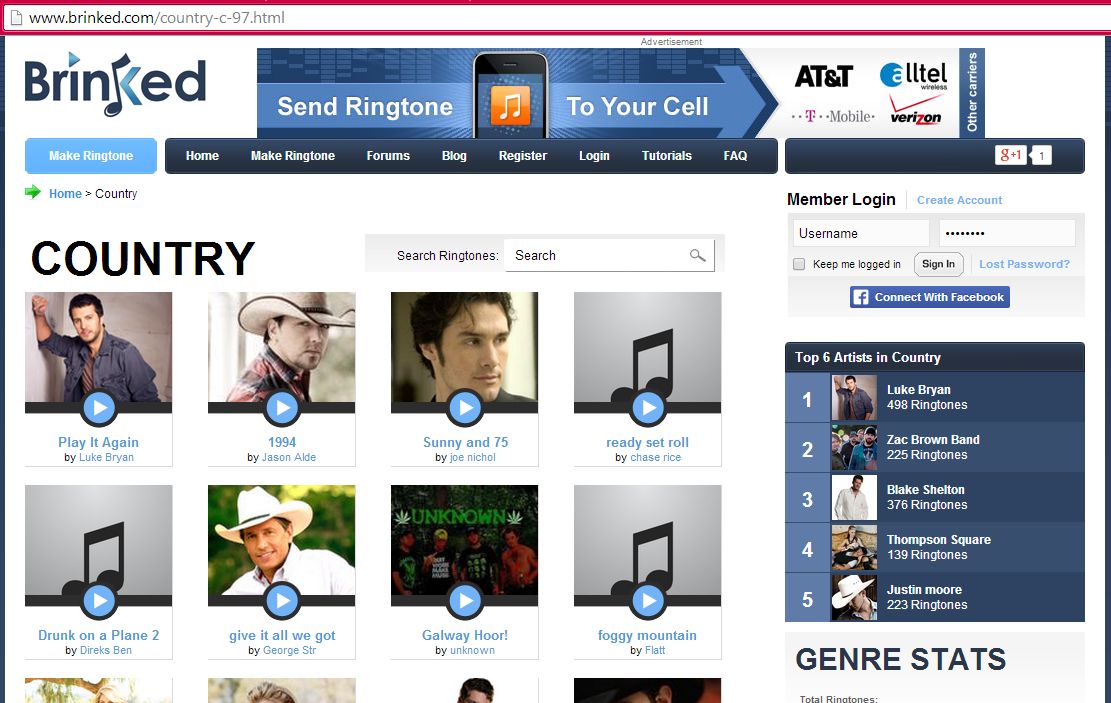Play the 'ready set roll' ringtone preview
The image size is (1111, 703).
click(x=648, y=407)
